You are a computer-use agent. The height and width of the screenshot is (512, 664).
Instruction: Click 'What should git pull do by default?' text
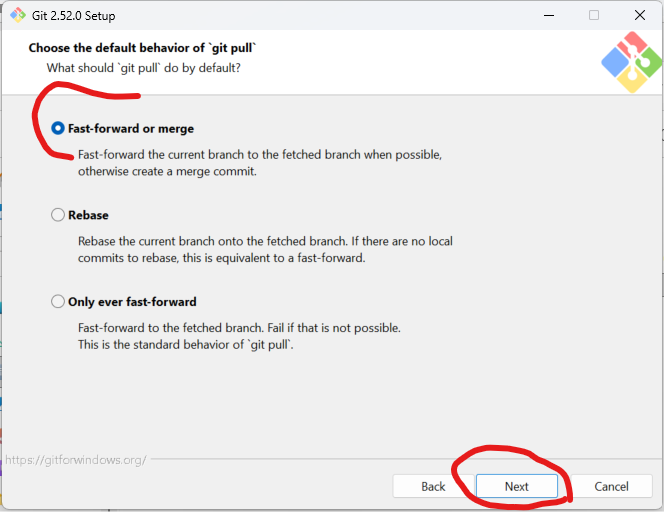pyautogui.click(x=144, y=68)
